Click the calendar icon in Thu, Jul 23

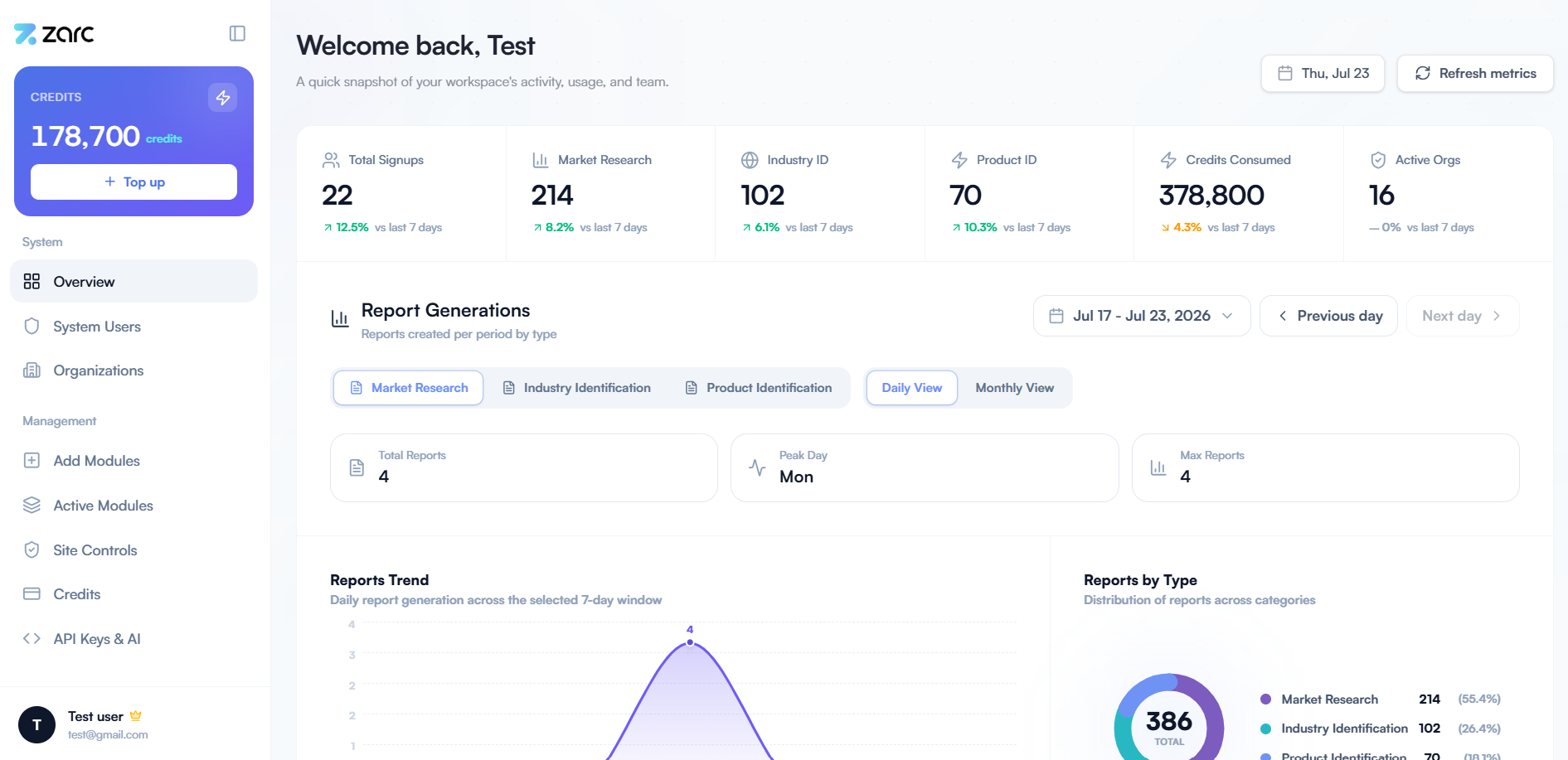[x=1285, y=73]
